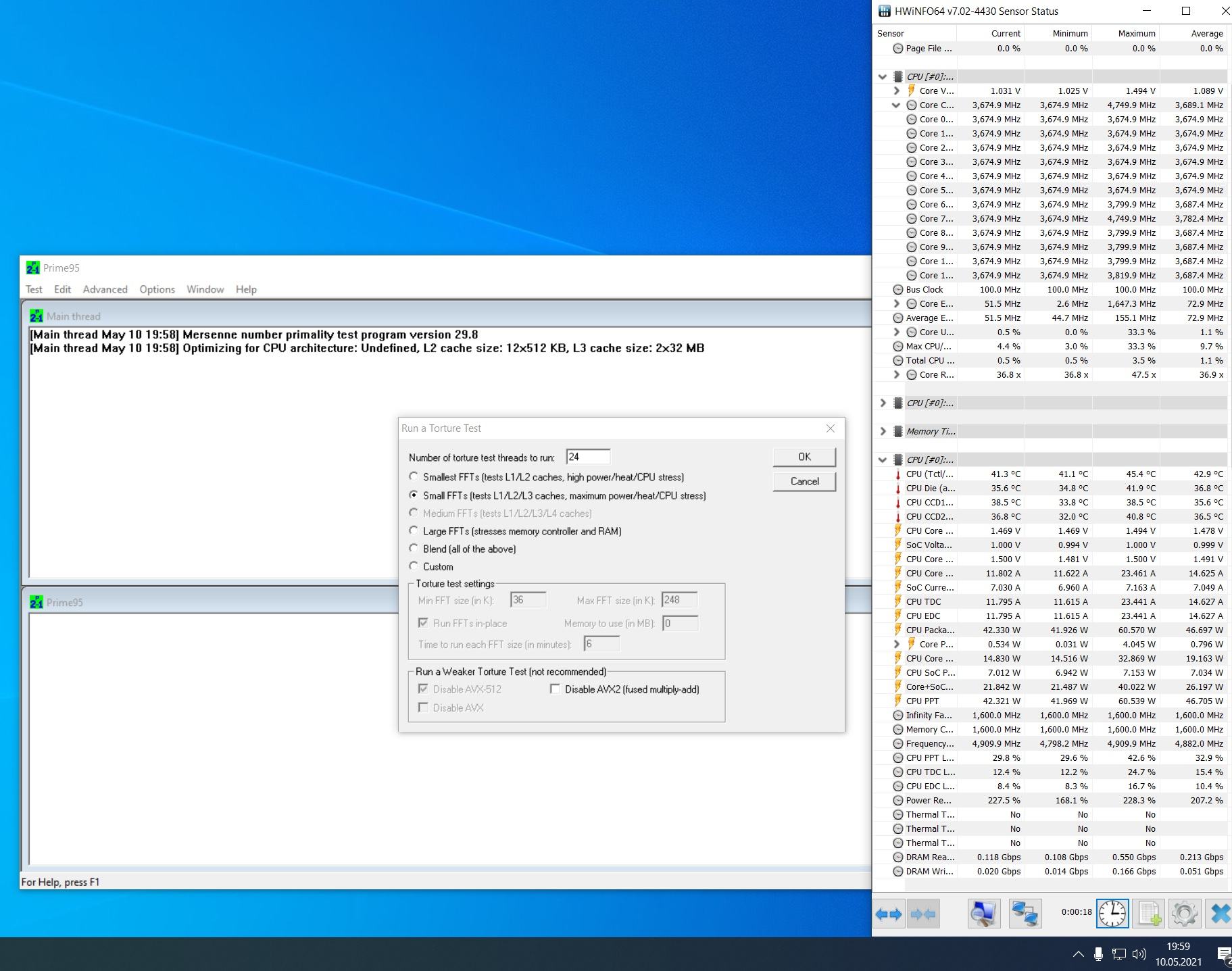Click Infinity Fa... clock sensor icon
The width and height of the screenshot is (1232, 971).
tap(898, 716)
